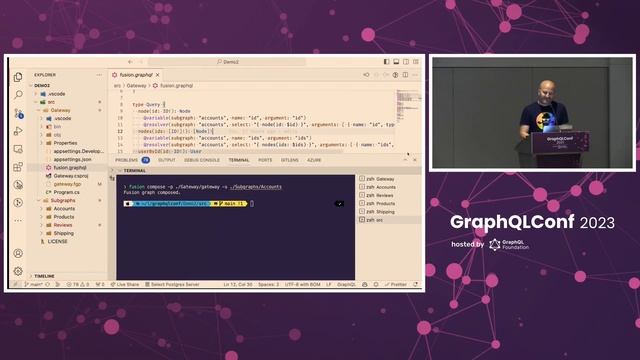640x360 pixels.
Task: Show additional activity bar views ellipsis
Action: (18, 220)
